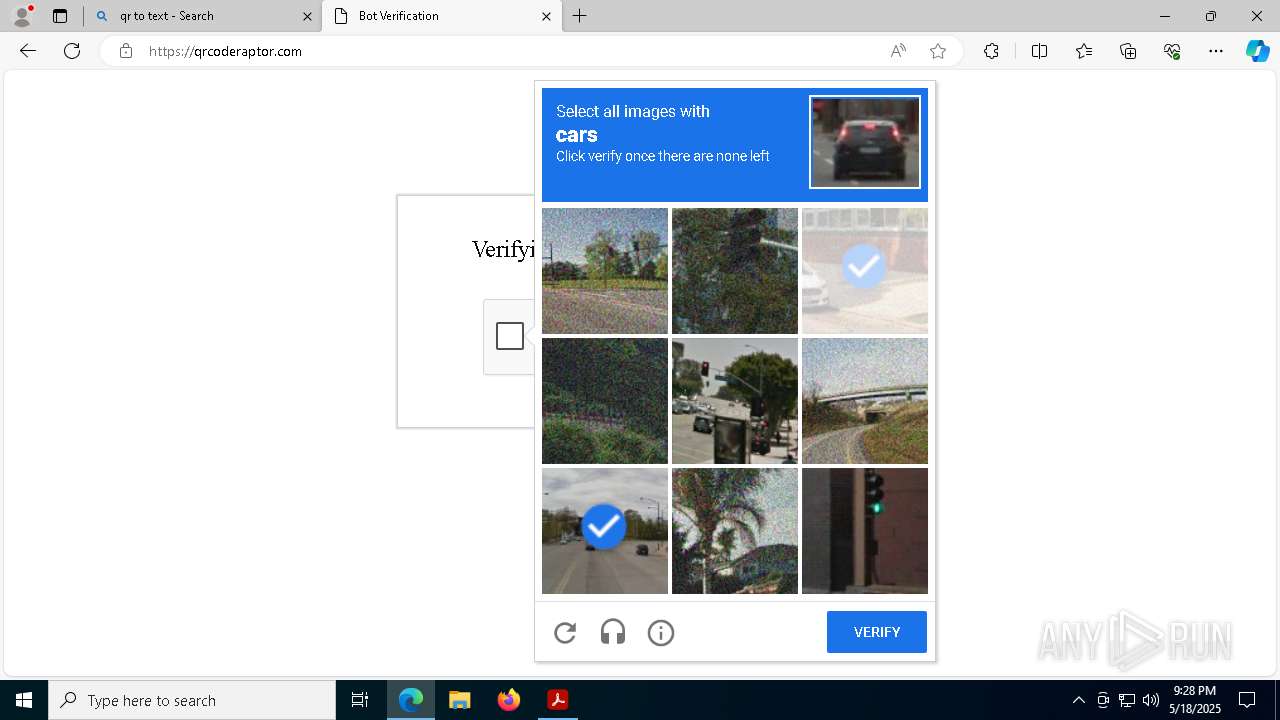Reload the captcha challenge images
This screenshot has width=1280, height=720.
565,632
